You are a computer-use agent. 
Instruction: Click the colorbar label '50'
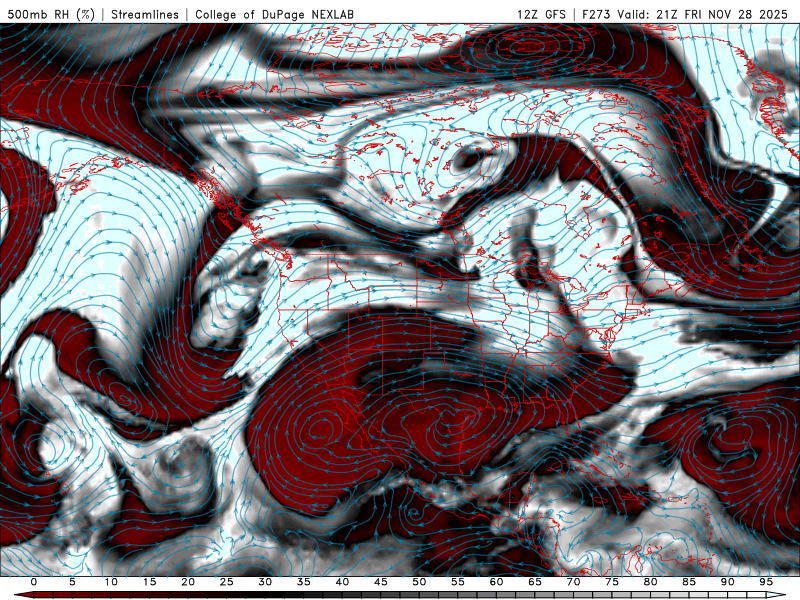[419, 582]
